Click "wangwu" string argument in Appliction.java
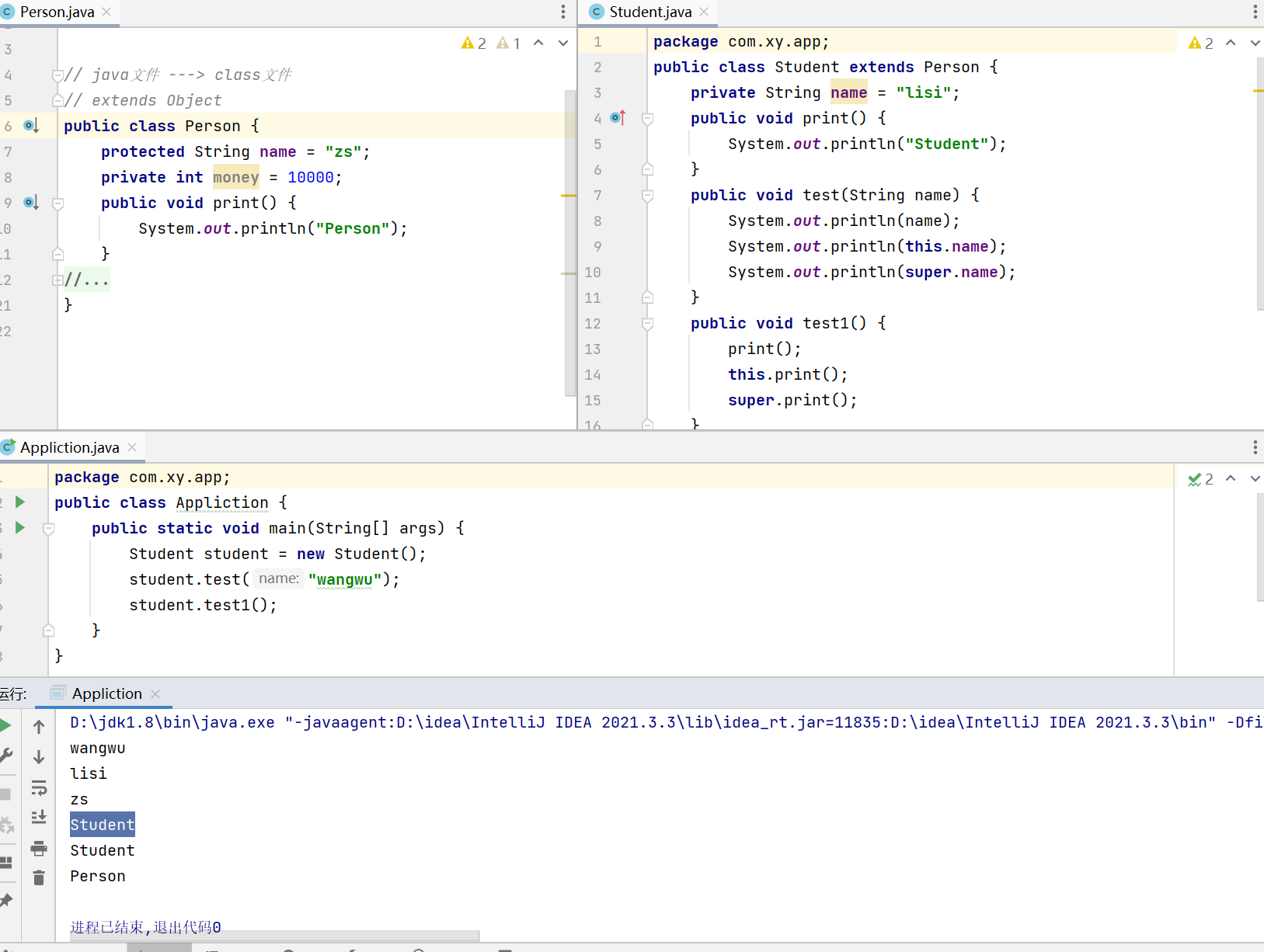The height and width of the screenshot is (952, 1264). [x=345, y=579]
